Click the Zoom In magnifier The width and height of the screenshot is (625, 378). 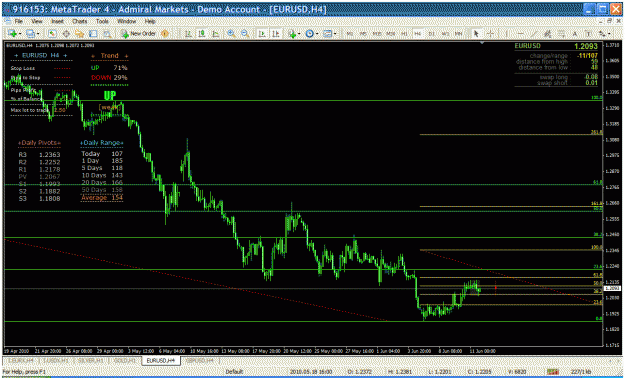tap(231, 34)
